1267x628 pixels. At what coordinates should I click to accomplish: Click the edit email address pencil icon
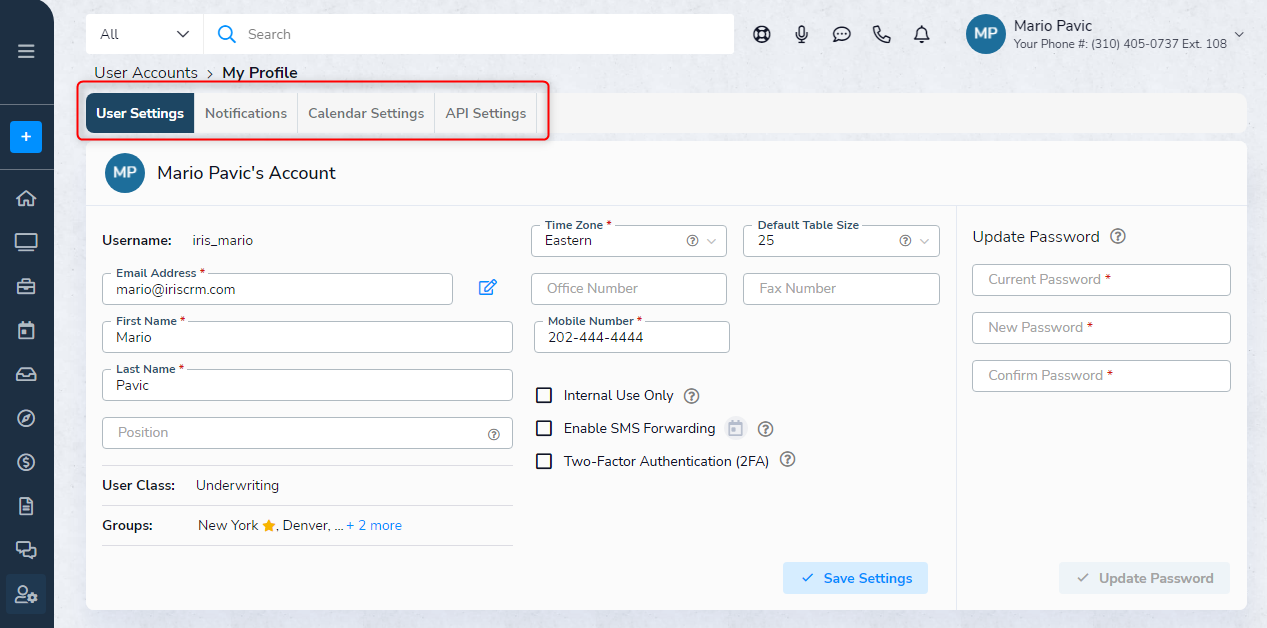(x=487, y=288)
